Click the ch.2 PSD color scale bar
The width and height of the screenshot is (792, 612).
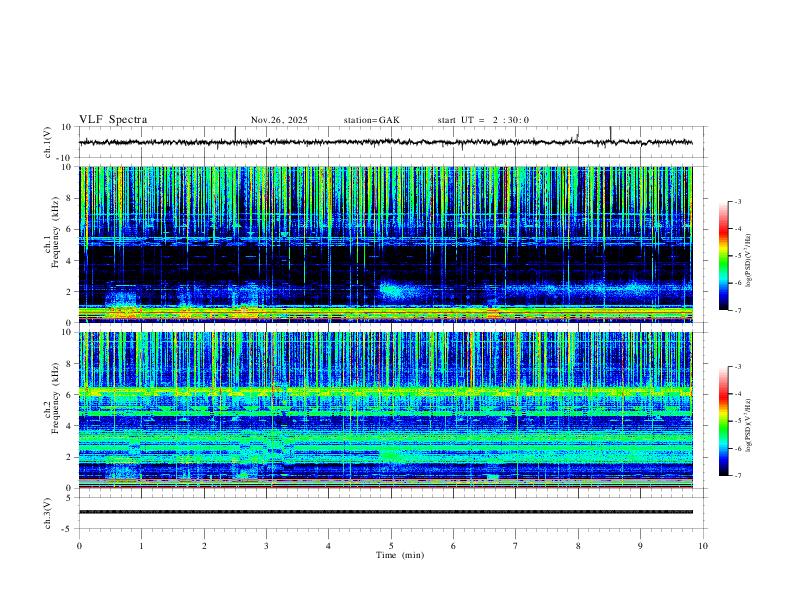723,421
